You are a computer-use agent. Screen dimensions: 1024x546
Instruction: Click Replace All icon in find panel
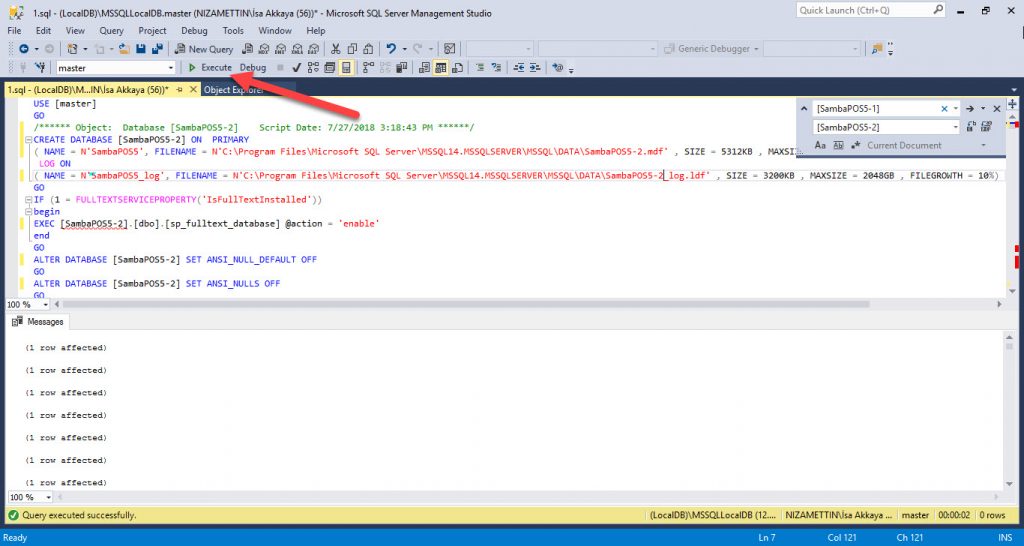pos(987,126)
